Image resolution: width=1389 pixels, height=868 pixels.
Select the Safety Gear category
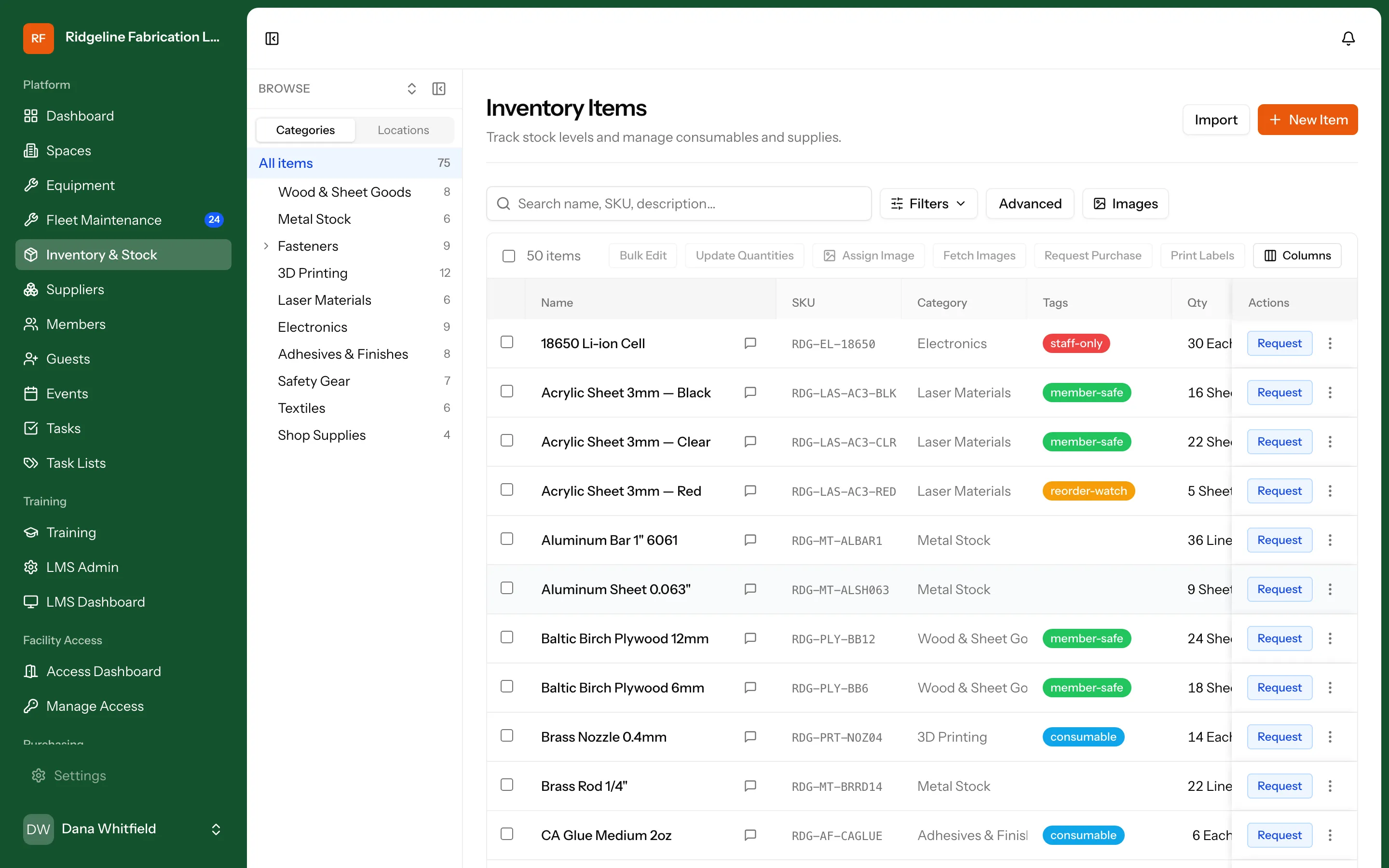point(354,381)
